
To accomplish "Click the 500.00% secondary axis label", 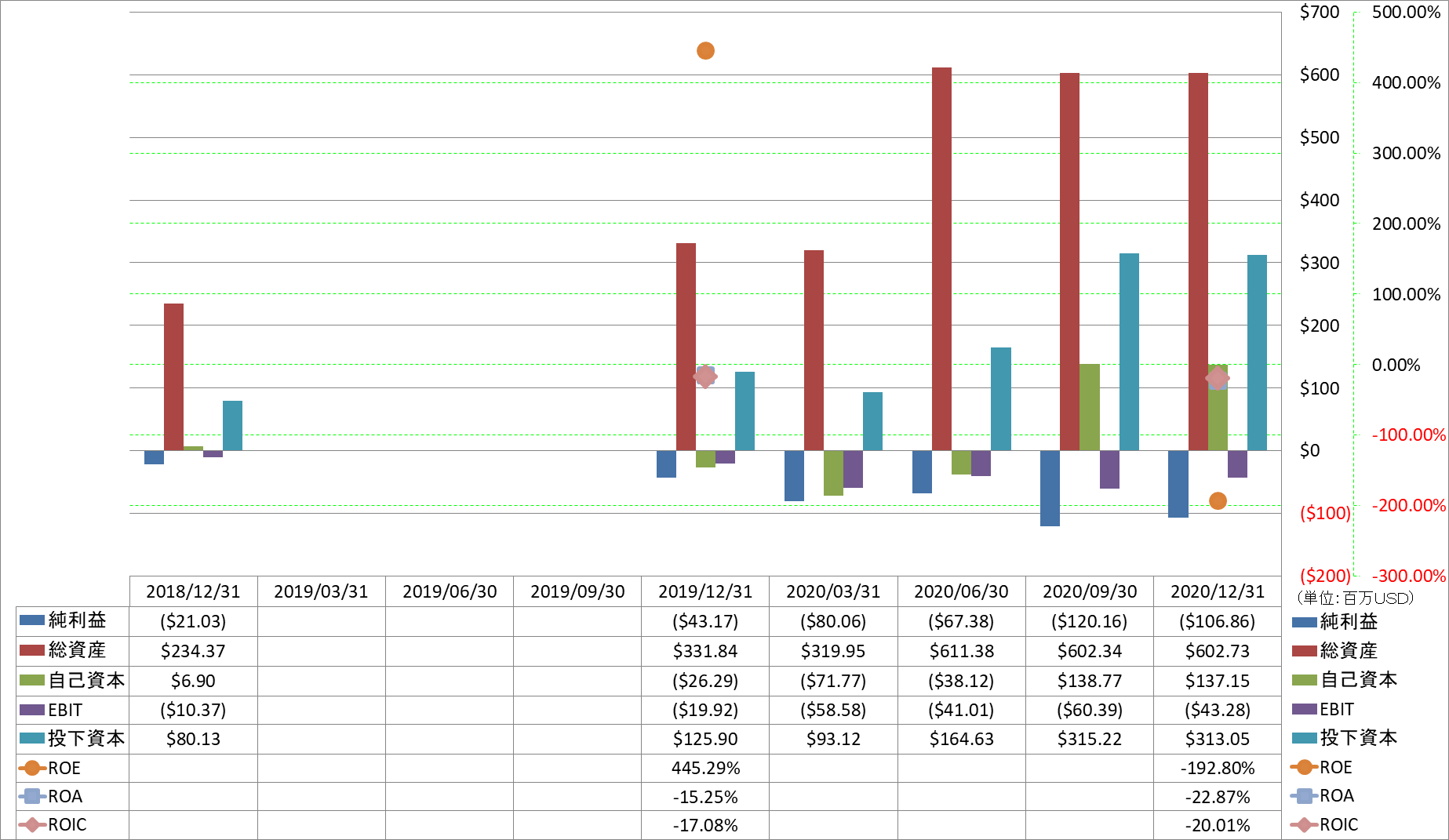I will (1406, 12).
